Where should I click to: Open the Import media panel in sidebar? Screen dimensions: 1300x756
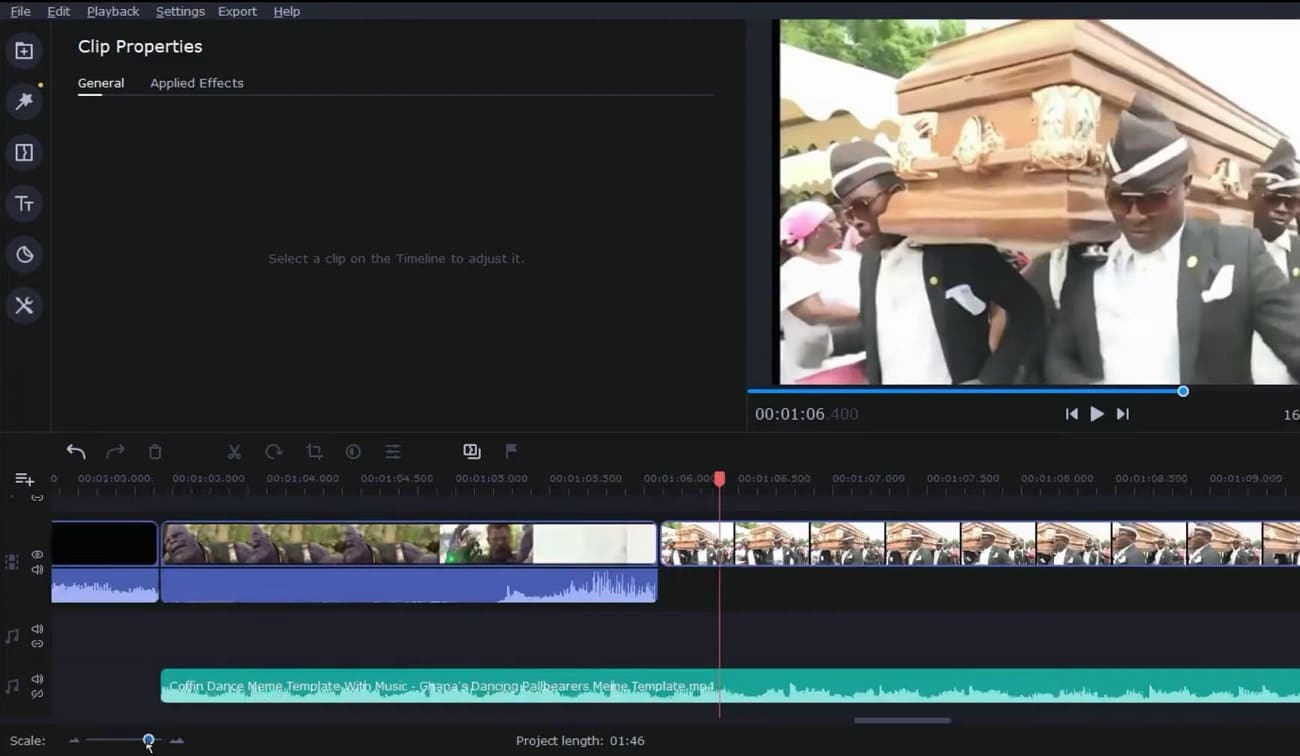pos(24,51)
